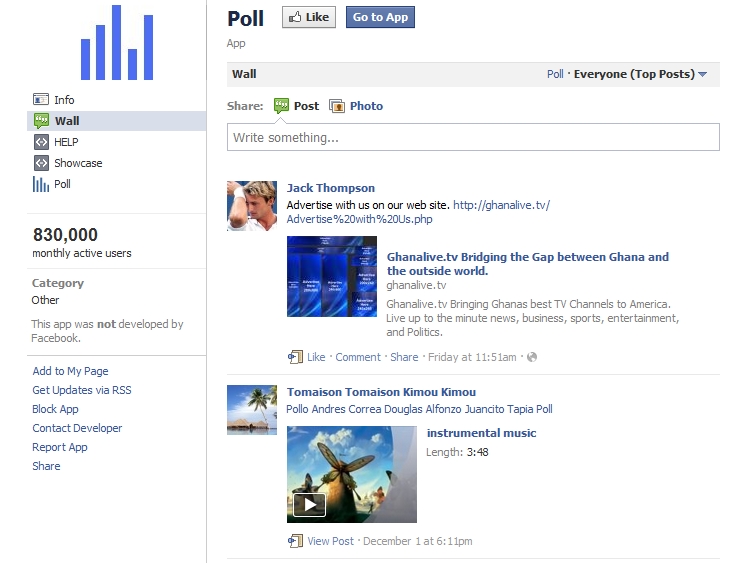
Task: Choose Post as share type
Action: click(x=306, y=106)
